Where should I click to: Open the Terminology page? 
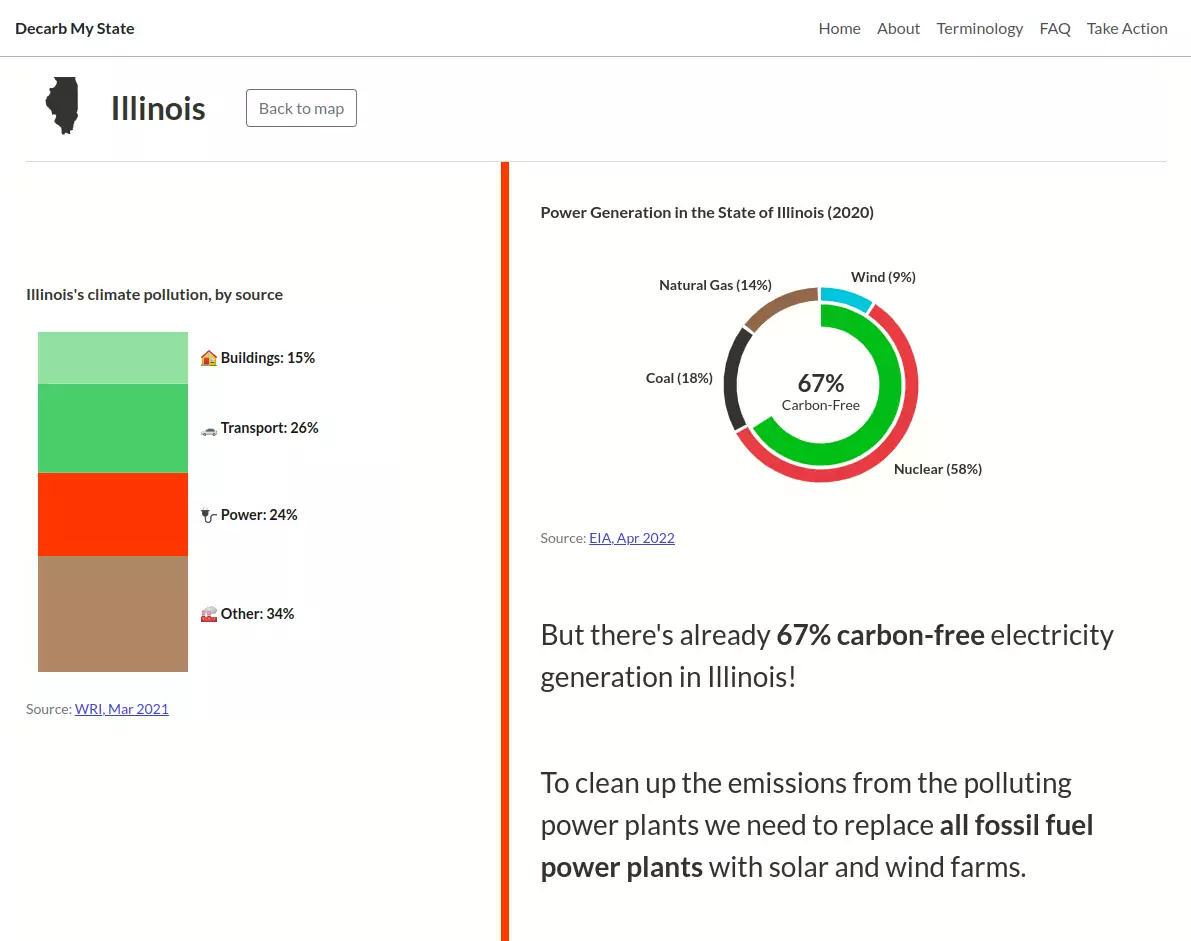pyautogui.click(x=979, y=28)
